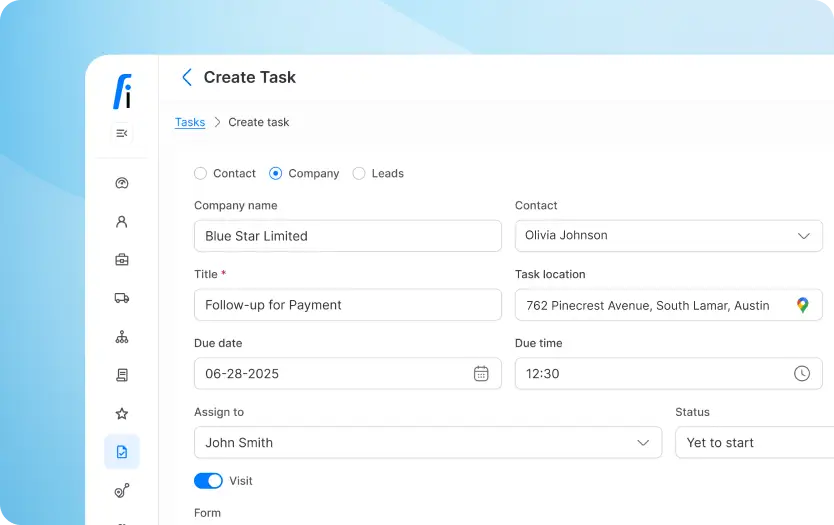The height and width of the screenshot is (525, 834).
Task: Collapse the sidebar with the menu toggle icon
Action: (122, 133)
